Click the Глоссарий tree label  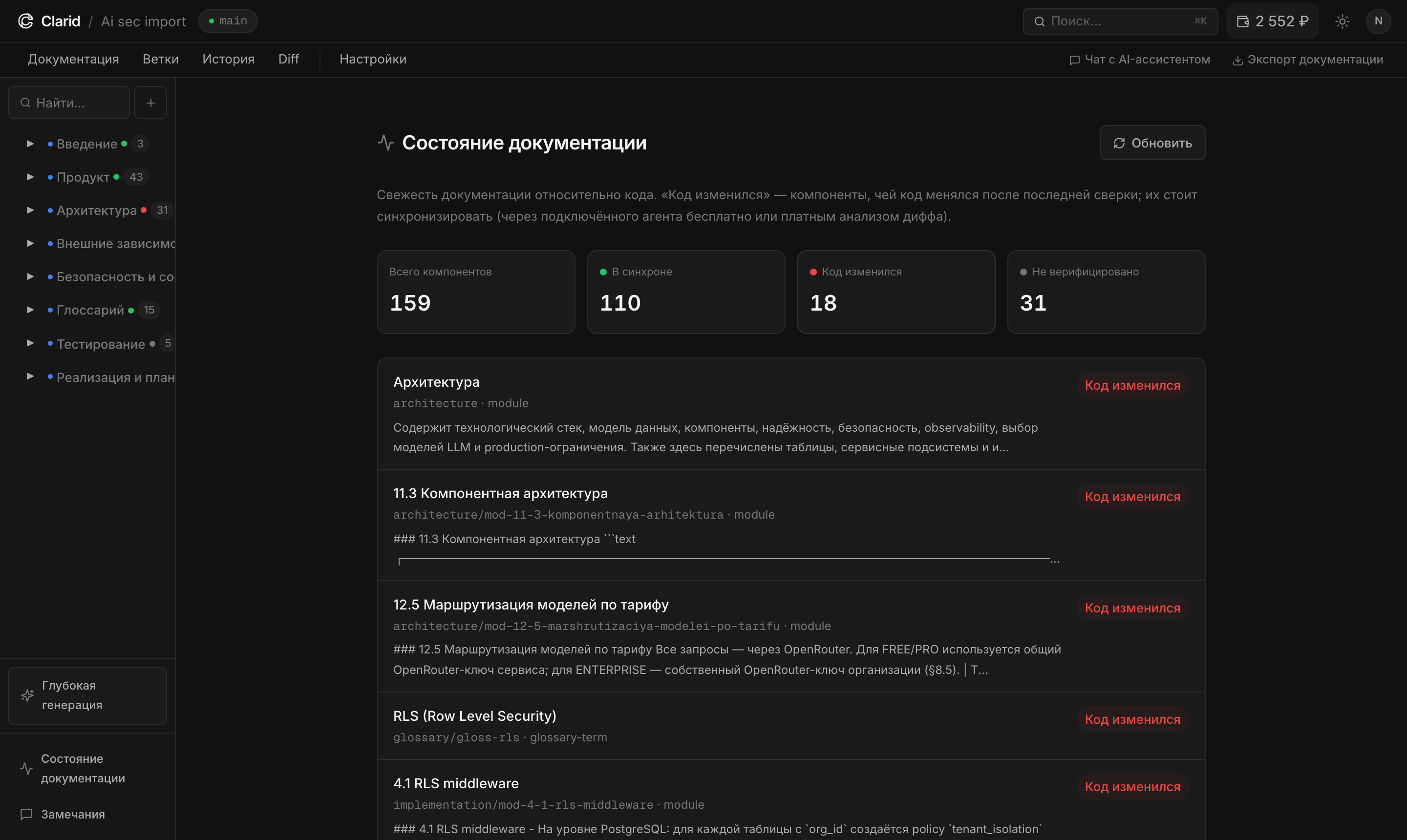[90, 310]
